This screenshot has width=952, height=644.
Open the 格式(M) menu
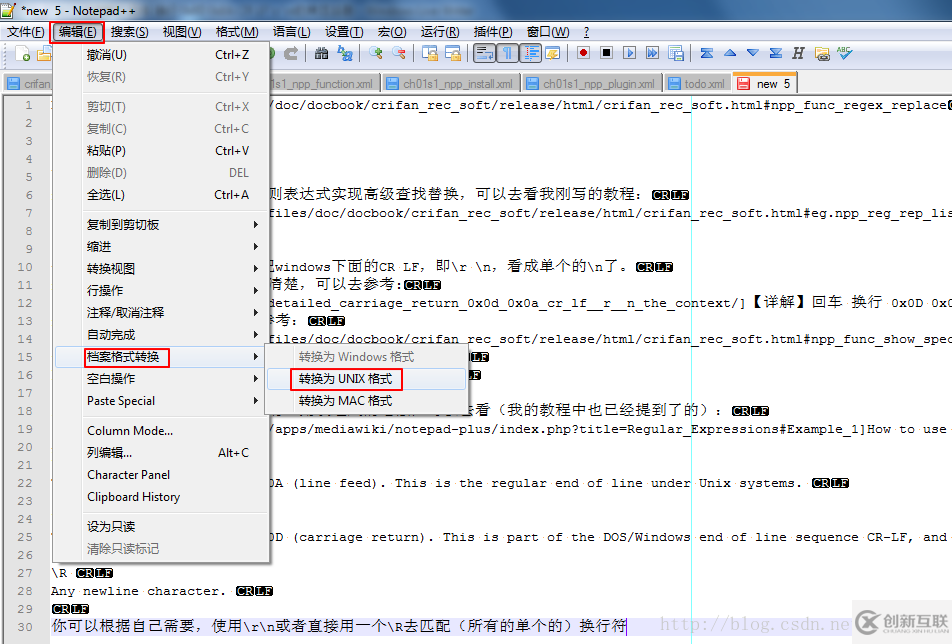click(237, 32)
